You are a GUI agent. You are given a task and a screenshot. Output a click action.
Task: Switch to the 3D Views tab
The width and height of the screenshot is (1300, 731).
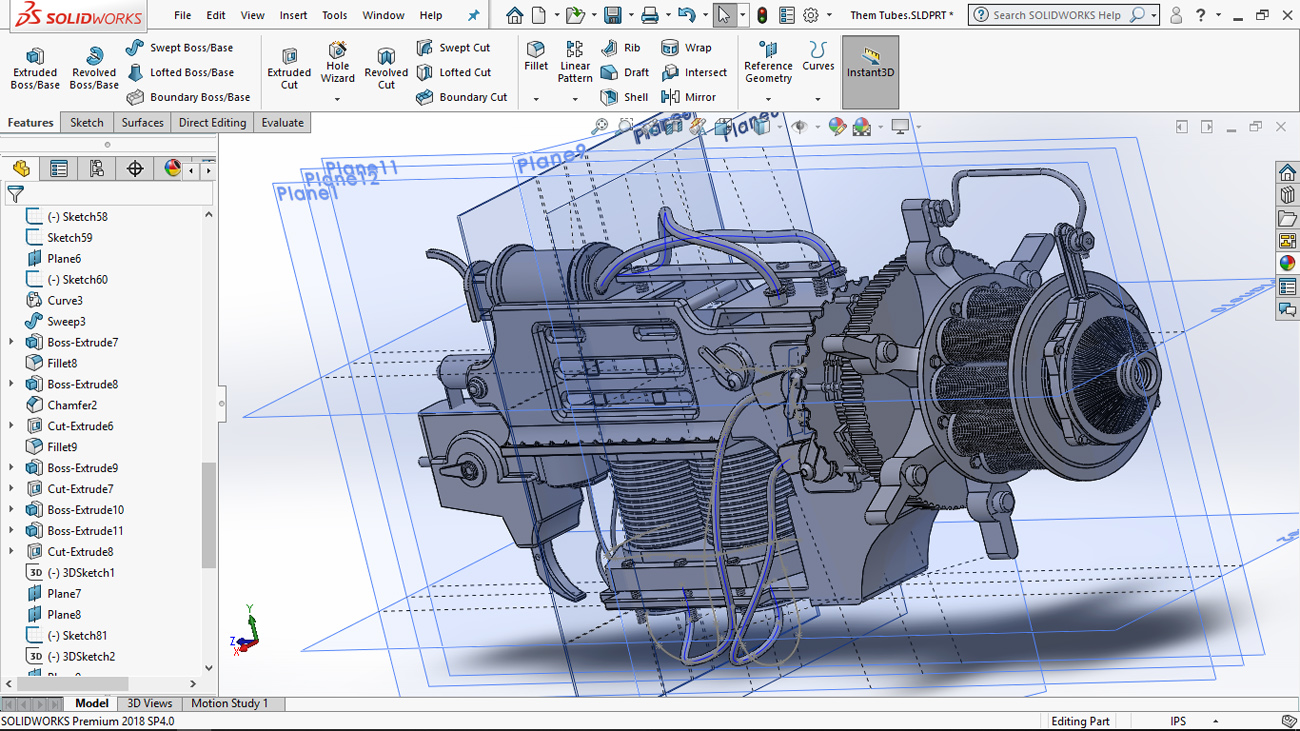[x=150, y=703]
